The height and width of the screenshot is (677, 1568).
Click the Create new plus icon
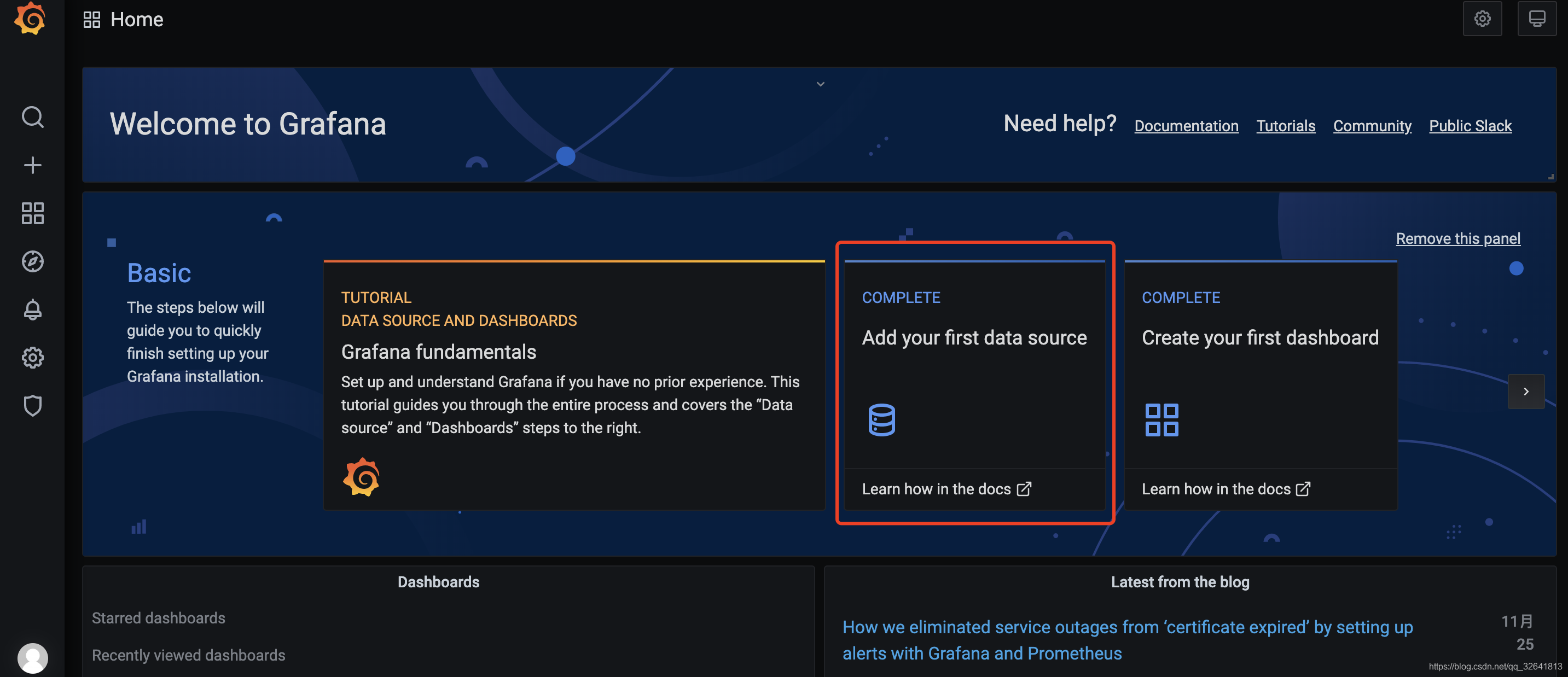tap(33, 165)
